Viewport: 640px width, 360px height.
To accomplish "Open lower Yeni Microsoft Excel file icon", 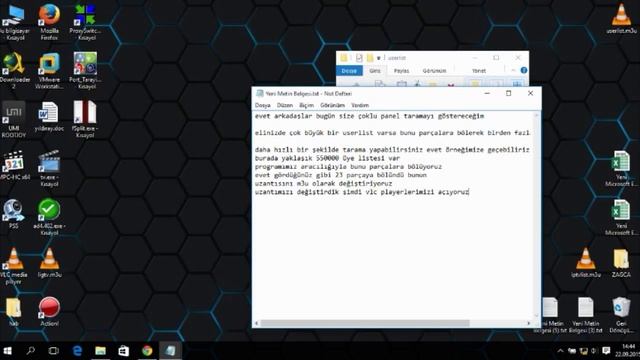I will tap(621, 217).
